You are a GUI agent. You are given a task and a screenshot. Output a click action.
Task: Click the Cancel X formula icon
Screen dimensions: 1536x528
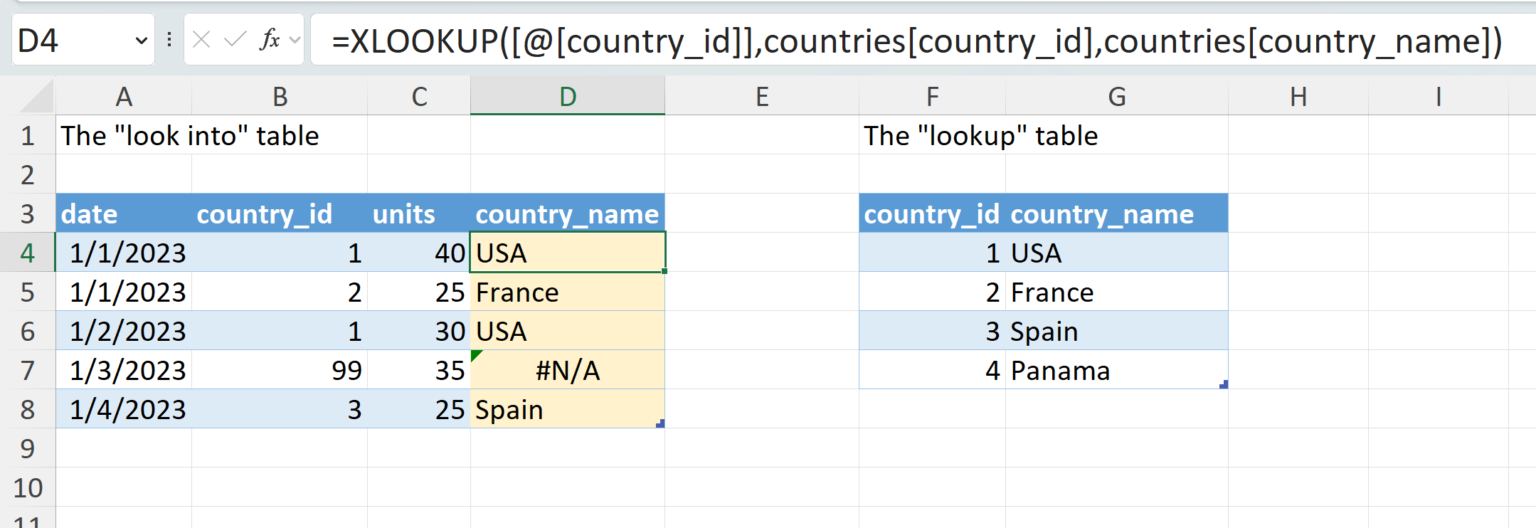pyautogui.click(x=202, y=40)
